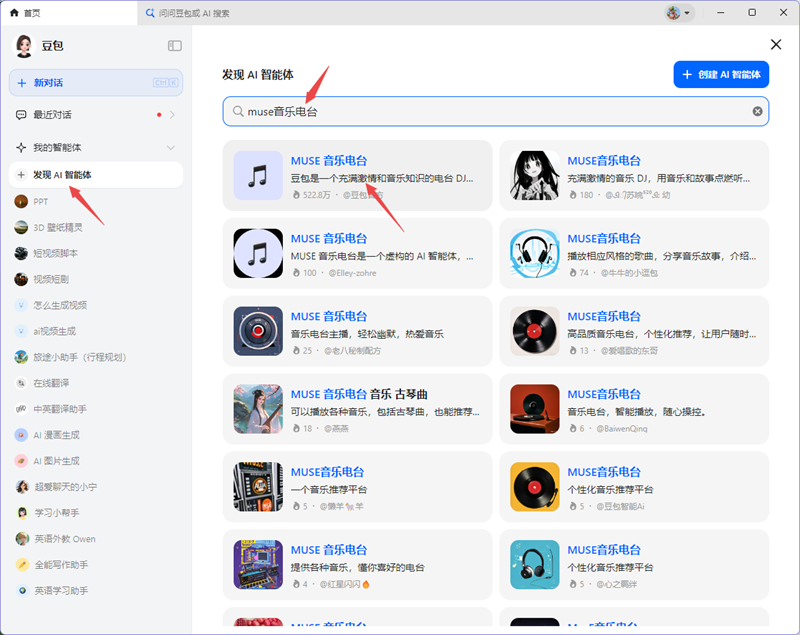Open MUSE音乐电台 by 豆包智能AI
The width and height of the screenshot is (800, 635).
(x=634, y=487)
